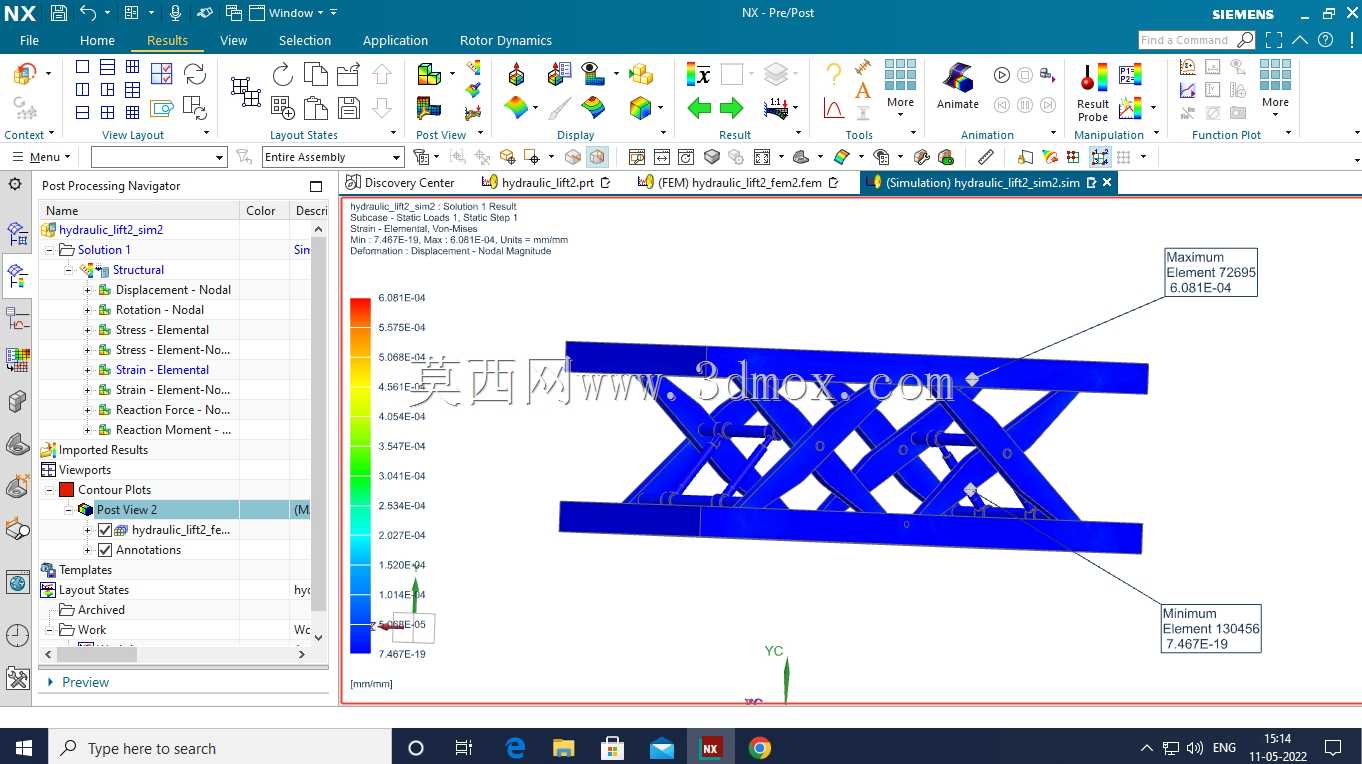Switch to the Application ribbon tab

[395, 40]
